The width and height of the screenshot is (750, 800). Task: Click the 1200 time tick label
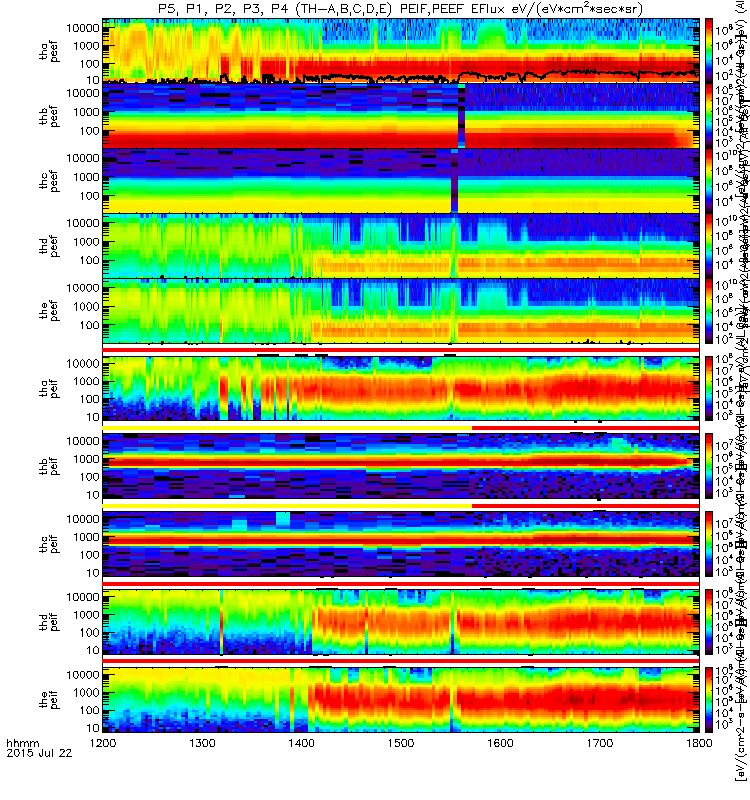(103, 743)
